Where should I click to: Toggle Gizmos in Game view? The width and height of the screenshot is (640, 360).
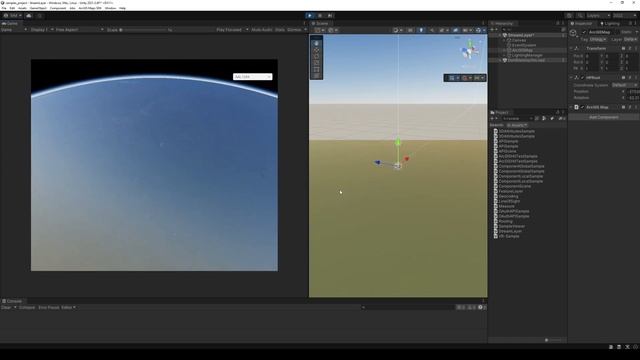(294, 30)
